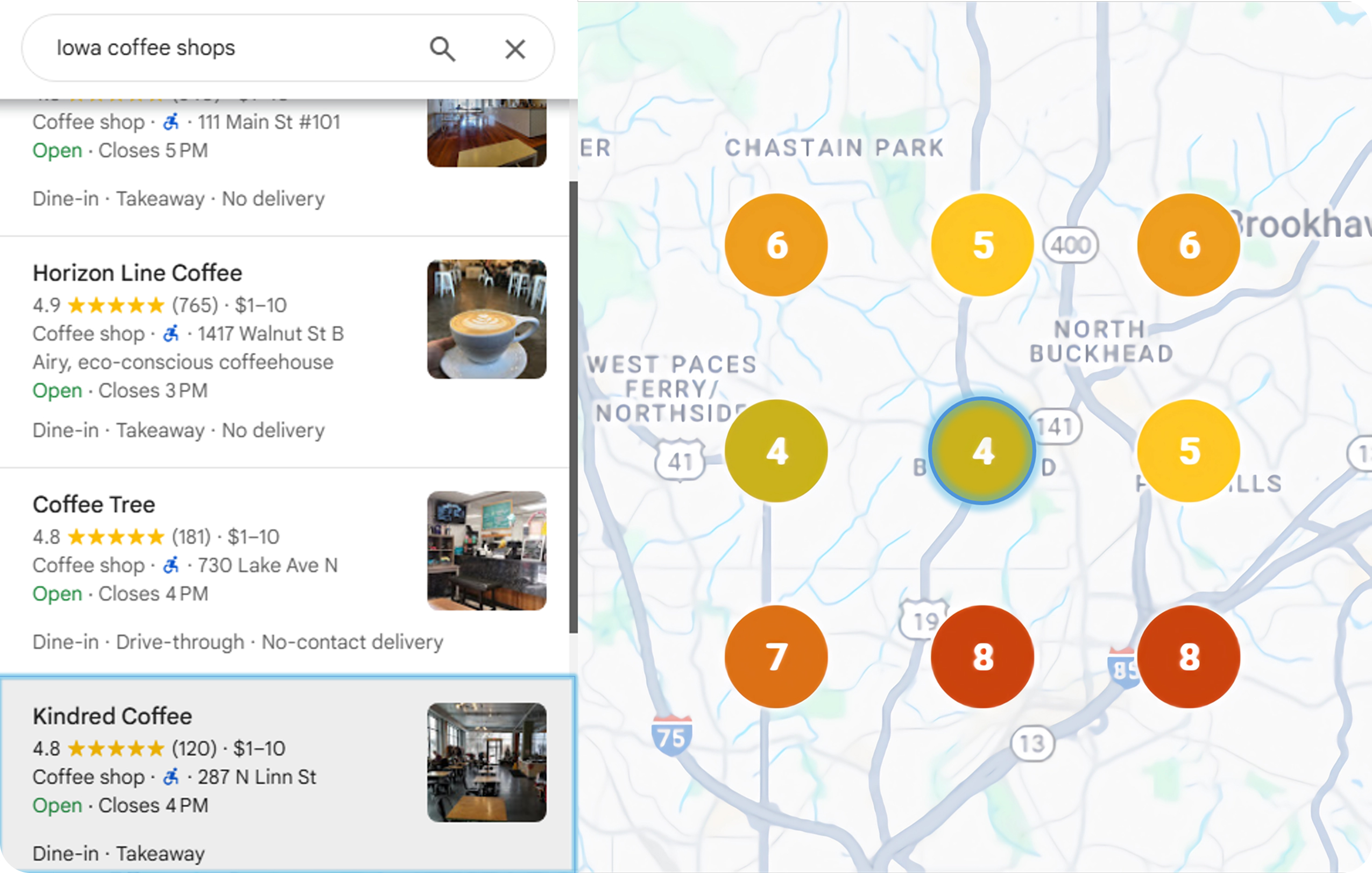
Task: Open the photo for the 111 Main St listing
Action: coord(486,133)
